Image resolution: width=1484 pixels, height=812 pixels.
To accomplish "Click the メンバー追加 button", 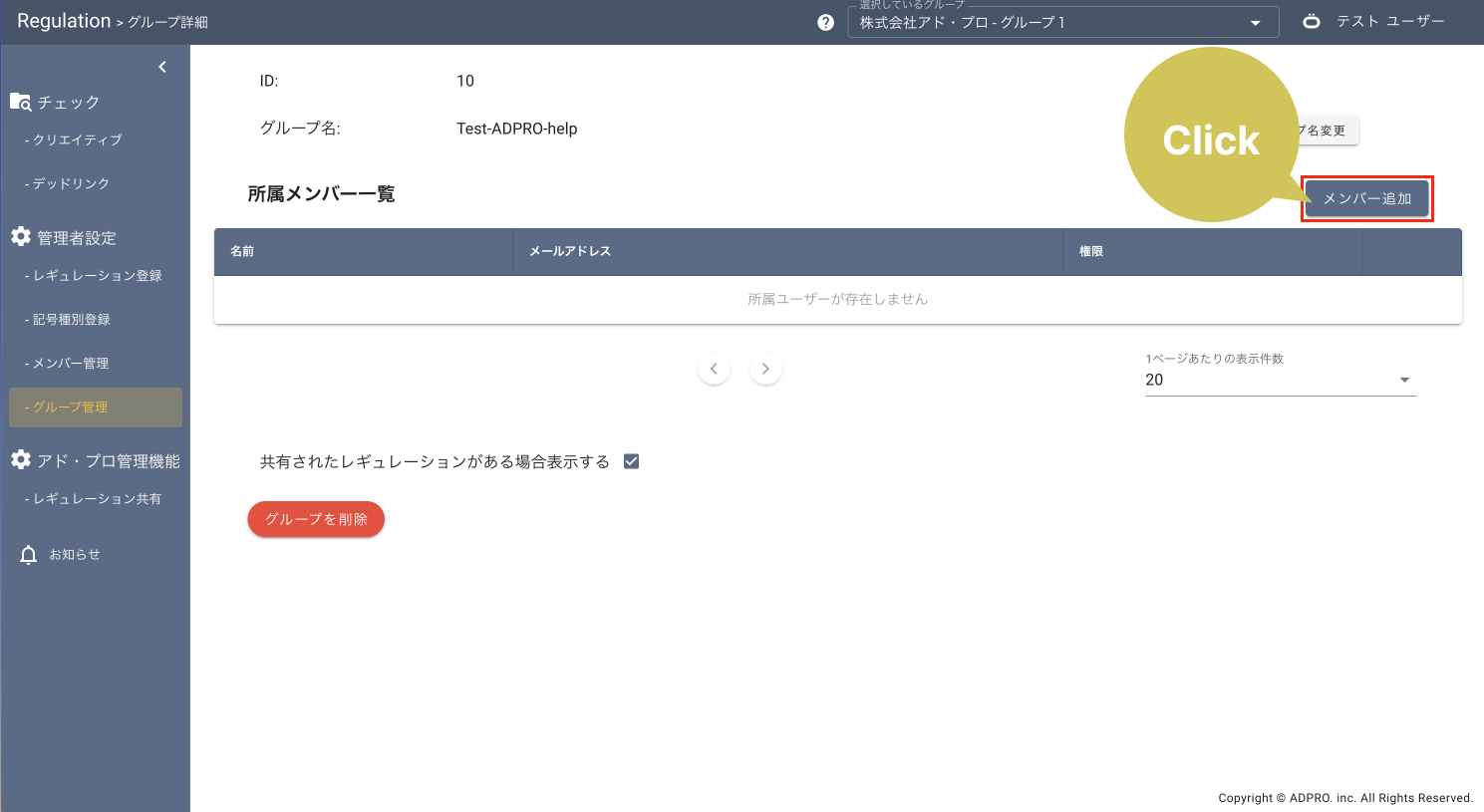I will (x=1366, y=198).
